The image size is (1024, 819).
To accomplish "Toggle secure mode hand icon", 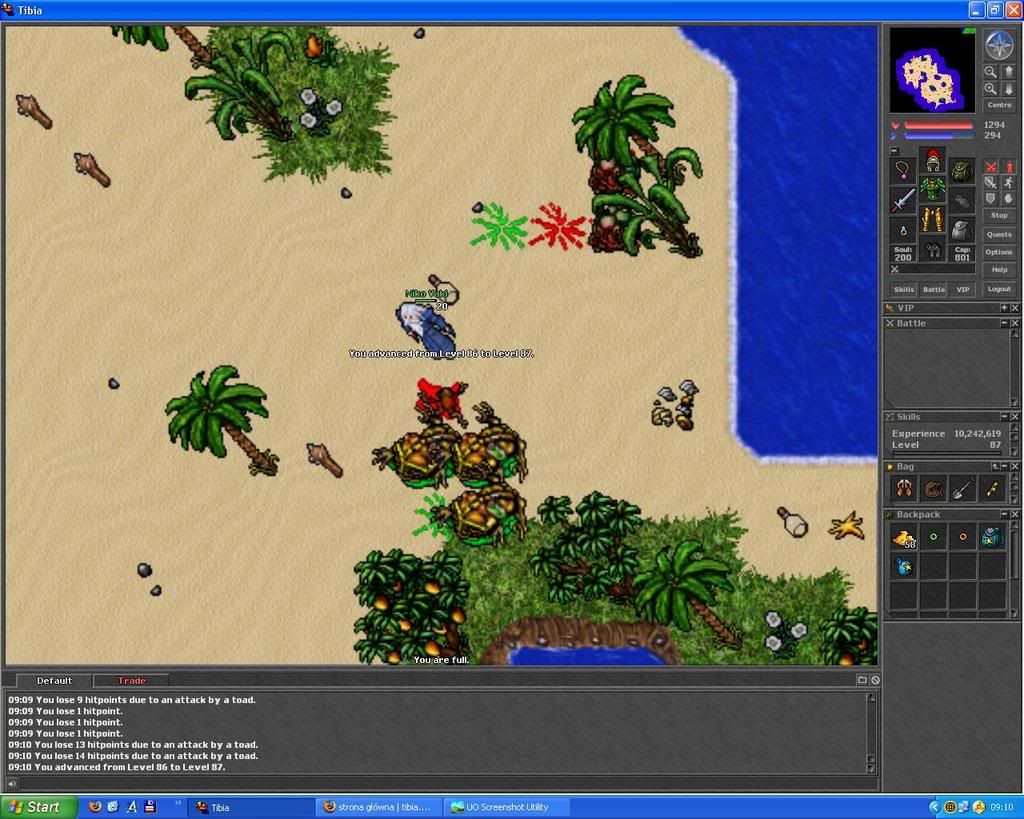I will coord(1008,199).
